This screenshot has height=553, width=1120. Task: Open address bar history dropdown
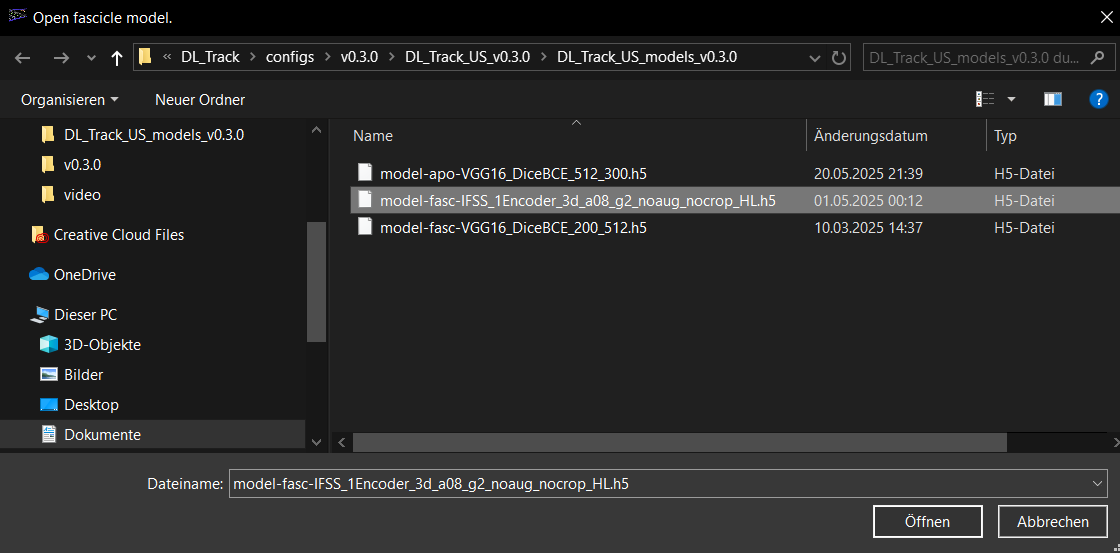coord(814,58)
